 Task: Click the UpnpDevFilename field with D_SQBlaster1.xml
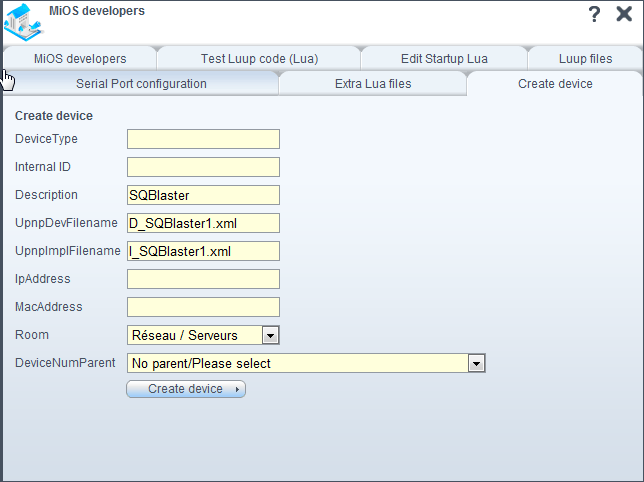[203, 223]
